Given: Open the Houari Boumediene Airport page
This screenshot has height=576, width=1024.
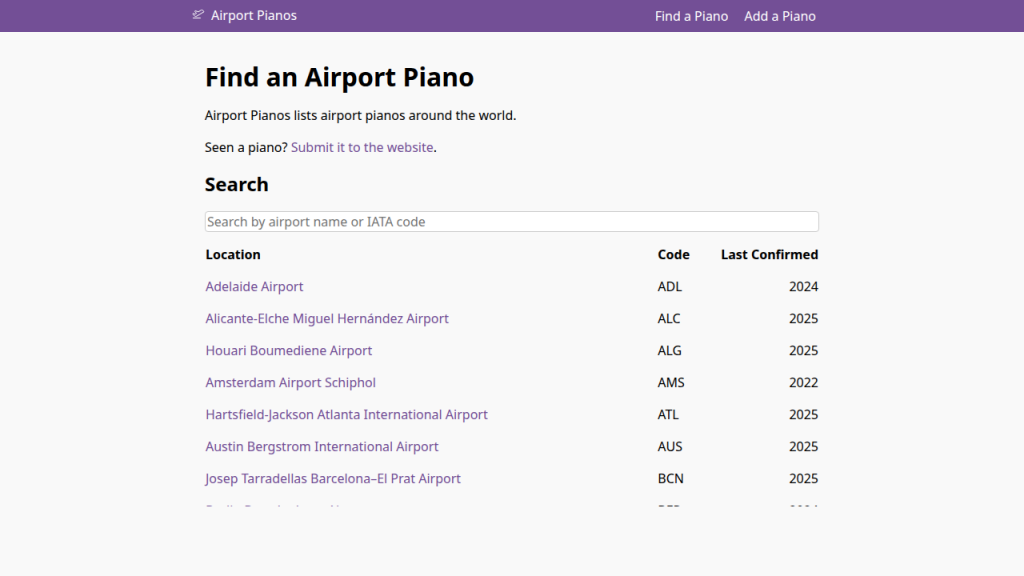Looking at the screenshot, I should (x=288, y=350).
